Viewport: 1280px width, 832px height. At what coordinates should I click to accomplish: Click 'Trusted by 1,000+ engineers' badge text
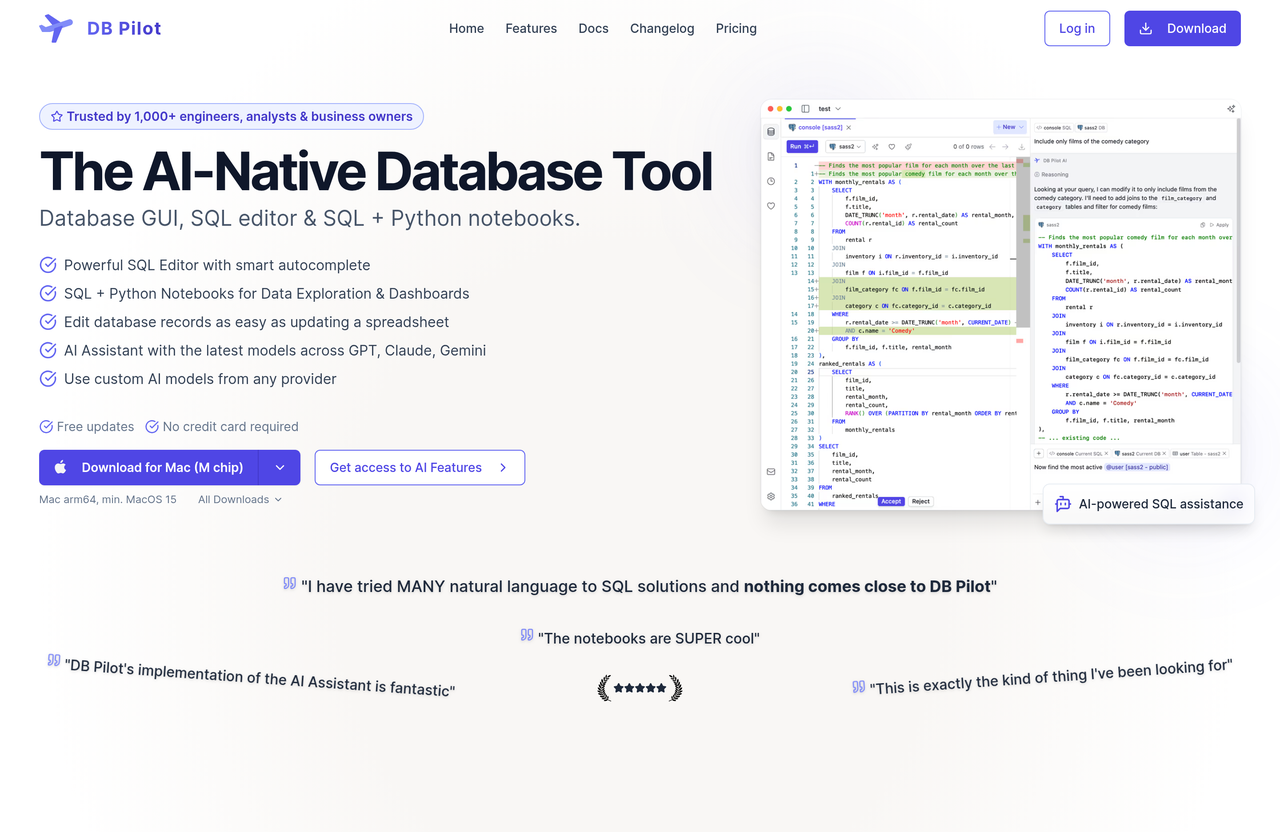(x=240, y=116)
